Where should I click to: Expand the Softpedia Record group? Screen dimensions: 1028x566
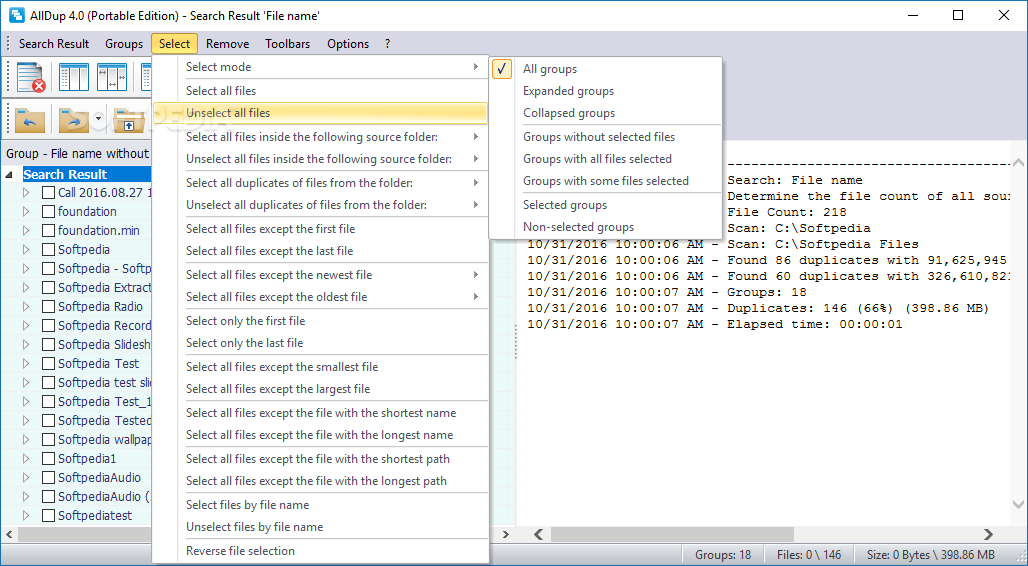(x=26, y=326)
